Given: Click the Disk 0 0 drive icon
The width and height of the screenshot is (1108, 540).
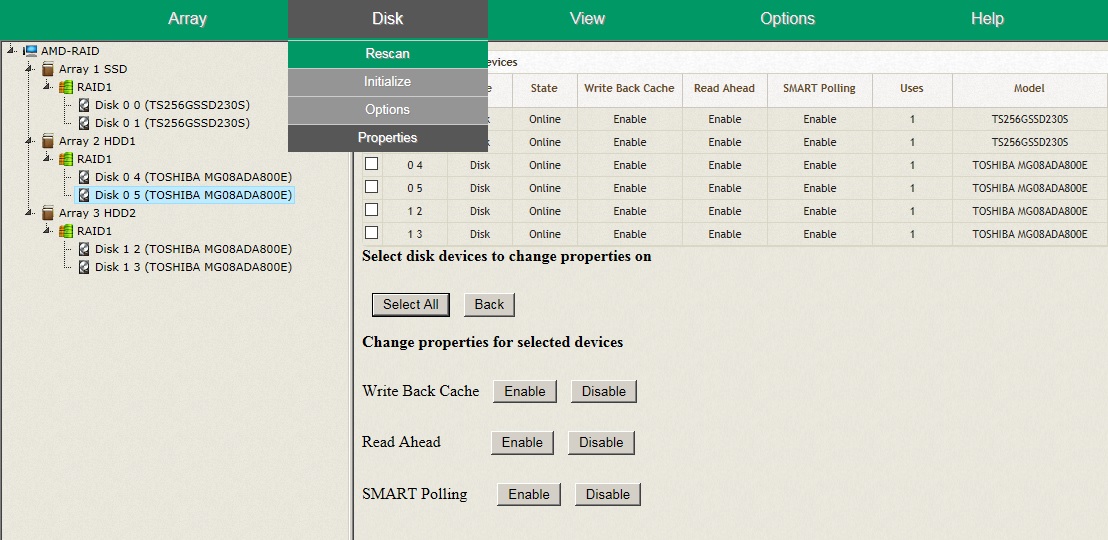Looking at the screenshot, I should [84, 105].
